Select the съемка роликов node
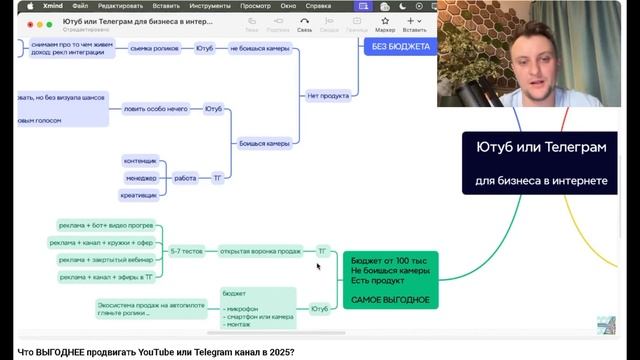 coord(154,48)
